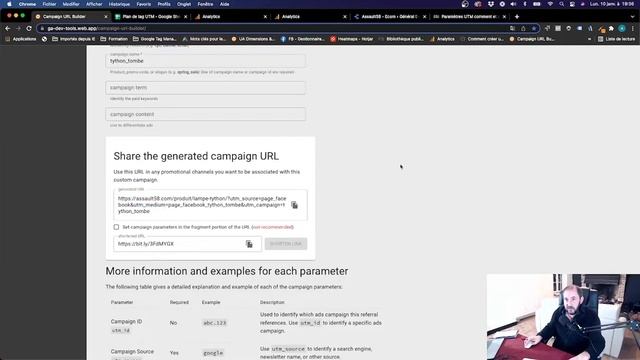Viewport: 640px width, 360px height.
Task: Open the Favoris menu
Action: point(144,4)
